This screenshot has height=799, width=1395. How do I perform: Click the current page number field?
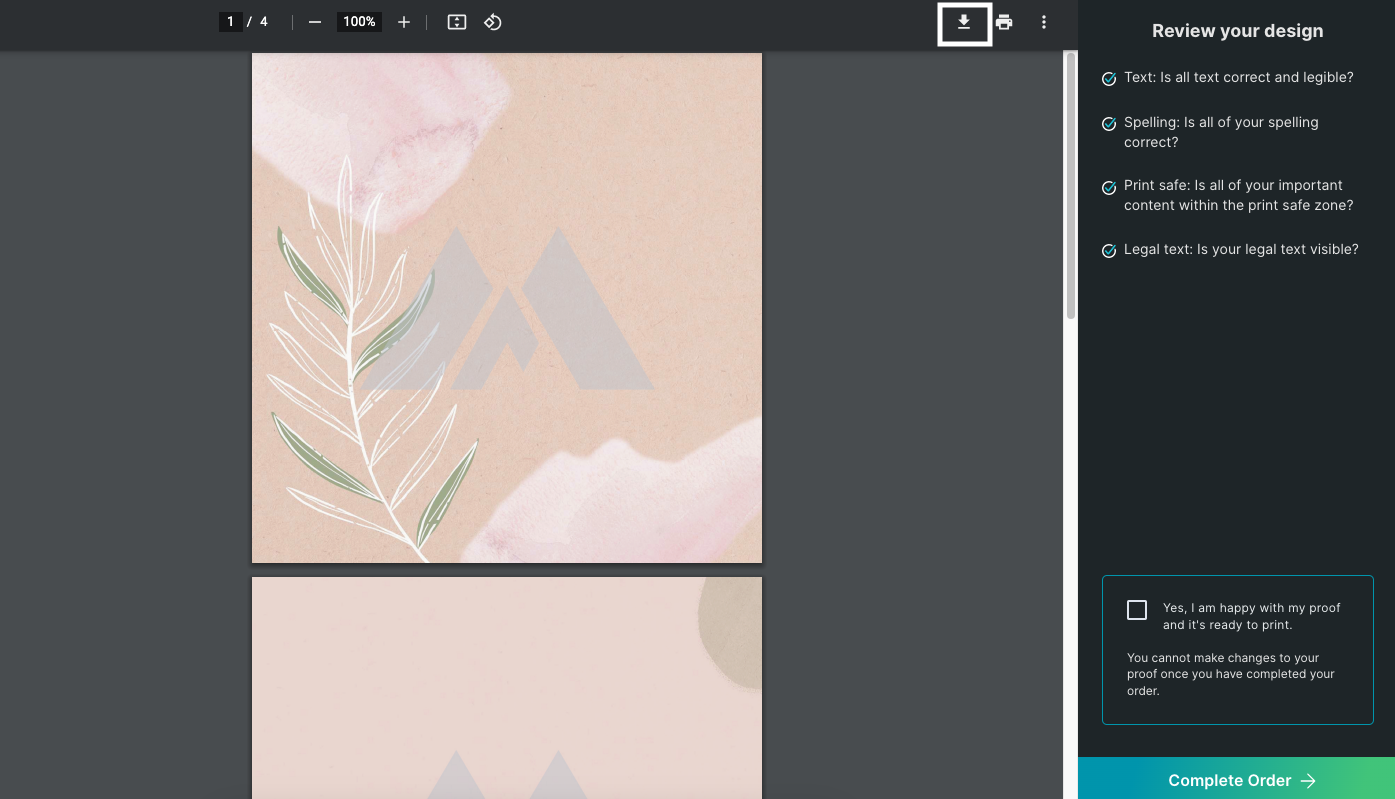[x=231, y=22]
